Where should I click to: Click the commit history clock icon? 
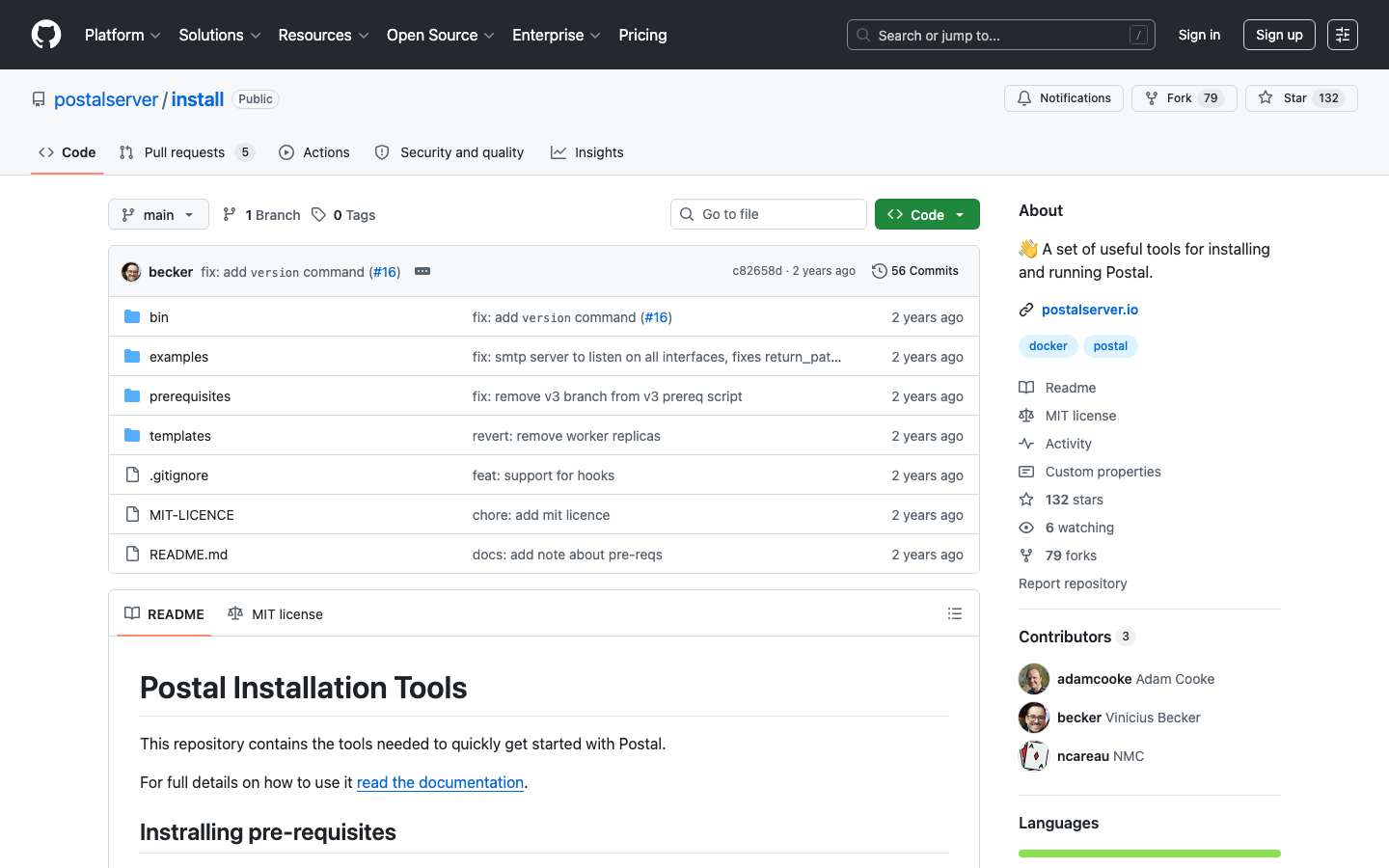(x=879, y=271)
